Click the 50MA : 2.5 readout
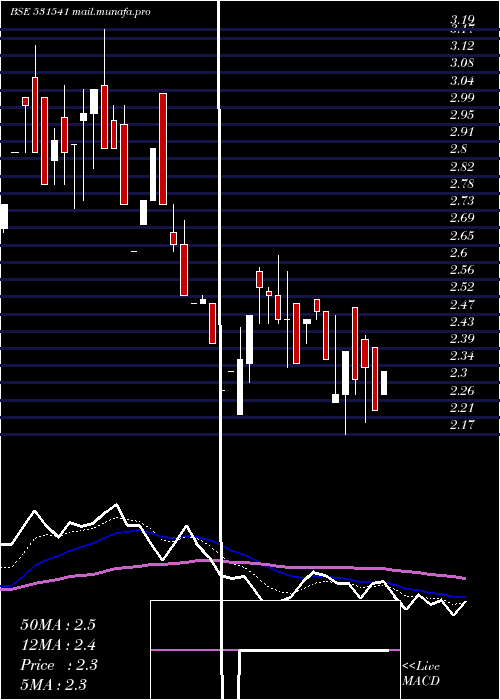The width and height of the screenshot is (500, 700). coord(58,625)
